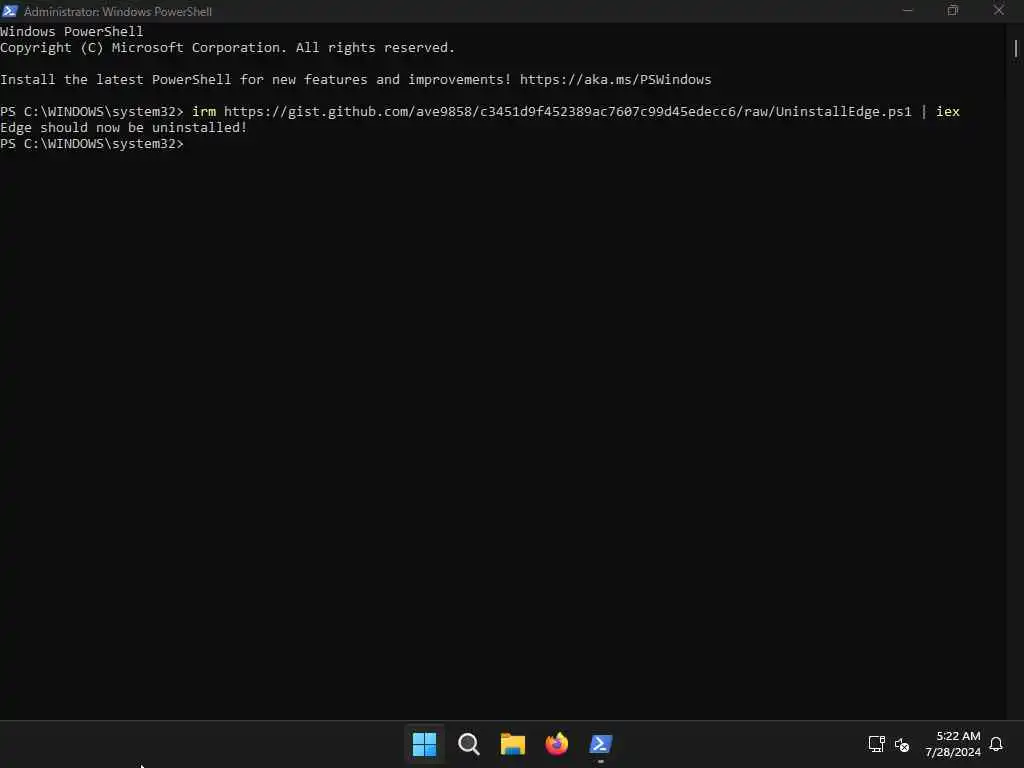Open the notifications bell
This screenshot has width=1024, height=768.
(996, 744)
